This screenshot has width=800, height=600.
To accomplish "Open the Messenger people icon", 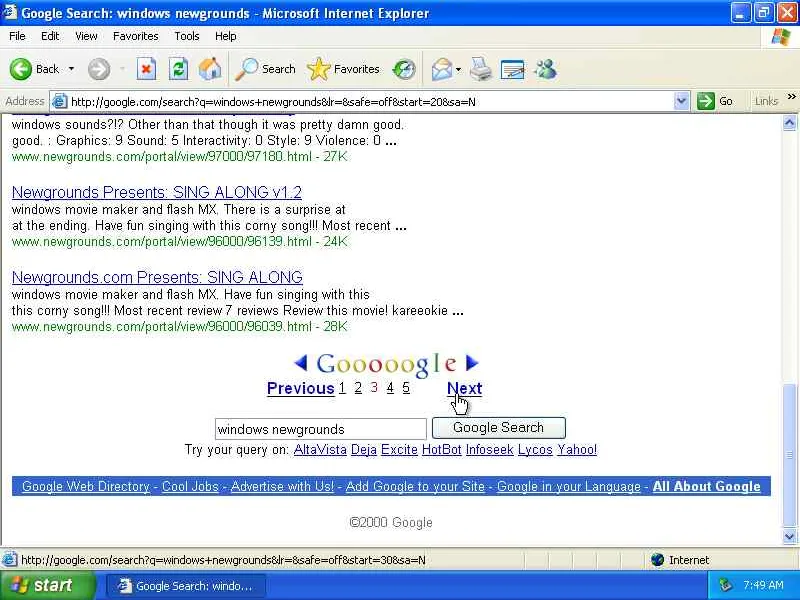I will (545, 69).
